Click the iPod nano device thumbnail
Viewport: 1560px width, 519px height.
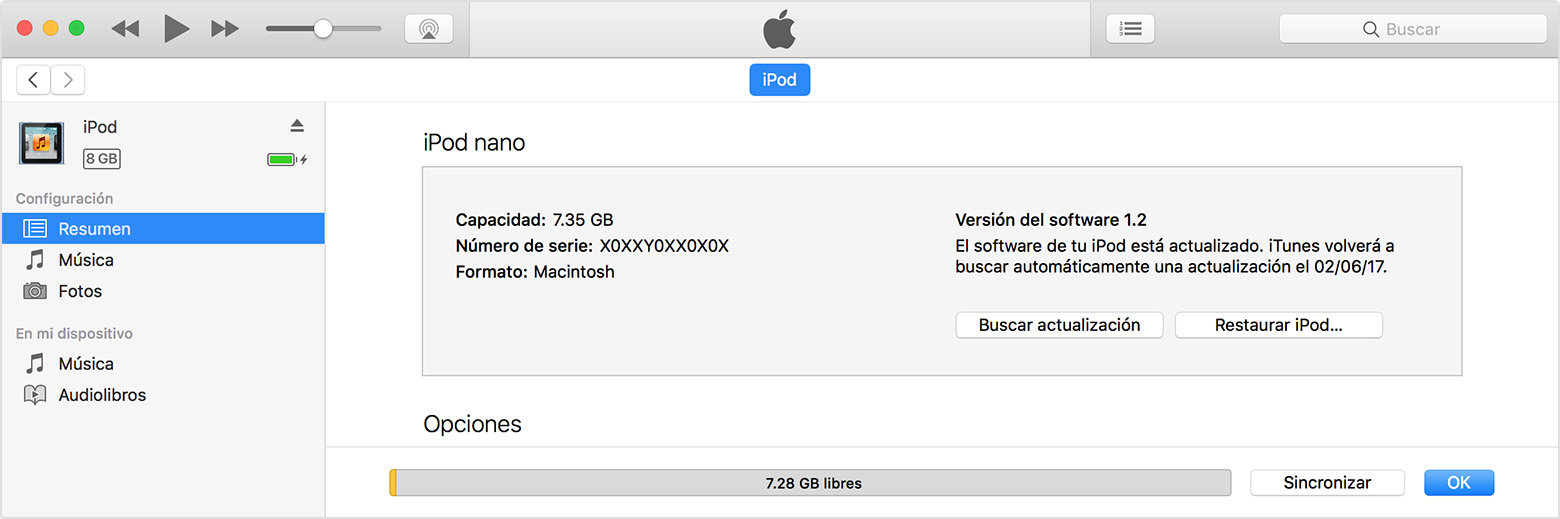point(42,143)
